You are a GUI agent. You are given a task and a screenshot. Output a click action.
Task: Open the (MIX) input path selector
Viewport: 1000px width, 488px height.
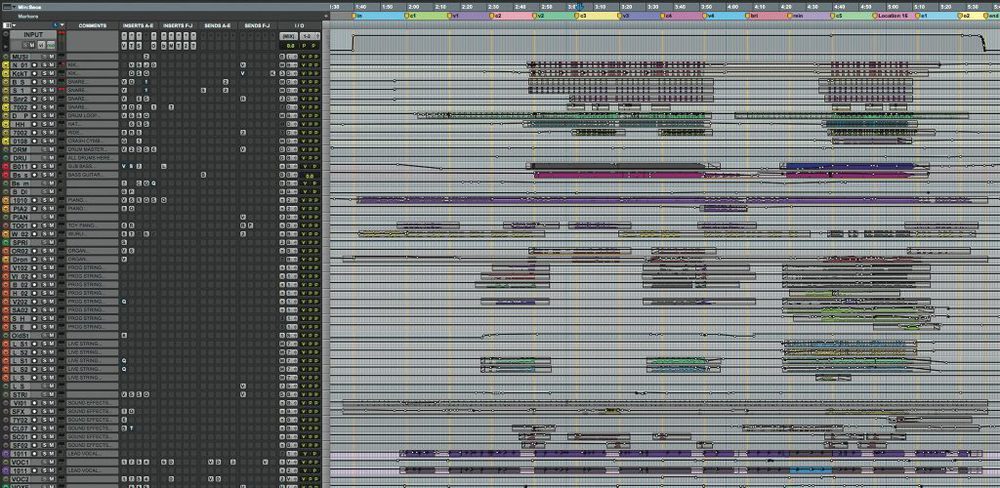click(x=289, y=36)
